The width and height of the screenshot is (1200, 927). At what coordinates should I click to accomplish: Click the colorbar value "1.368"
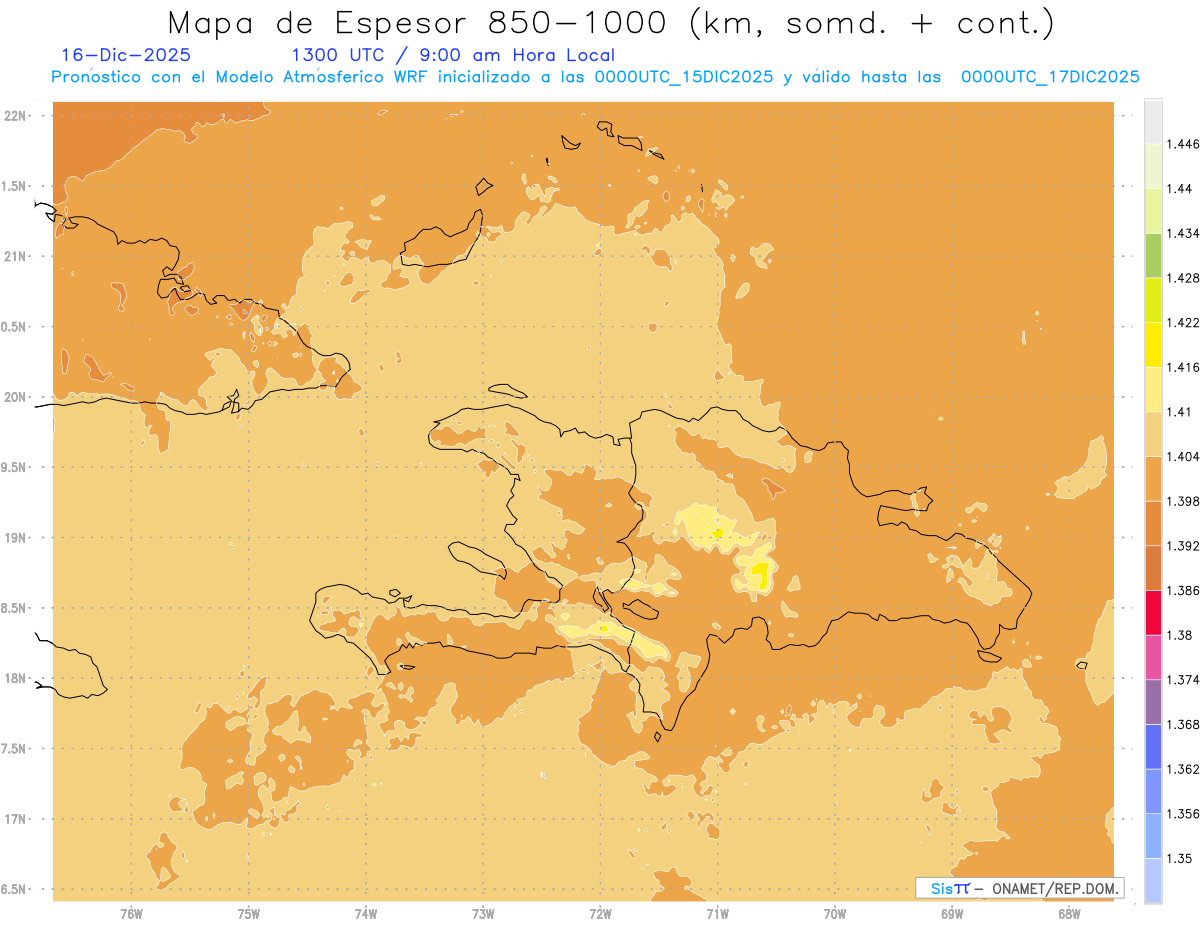1183,725
